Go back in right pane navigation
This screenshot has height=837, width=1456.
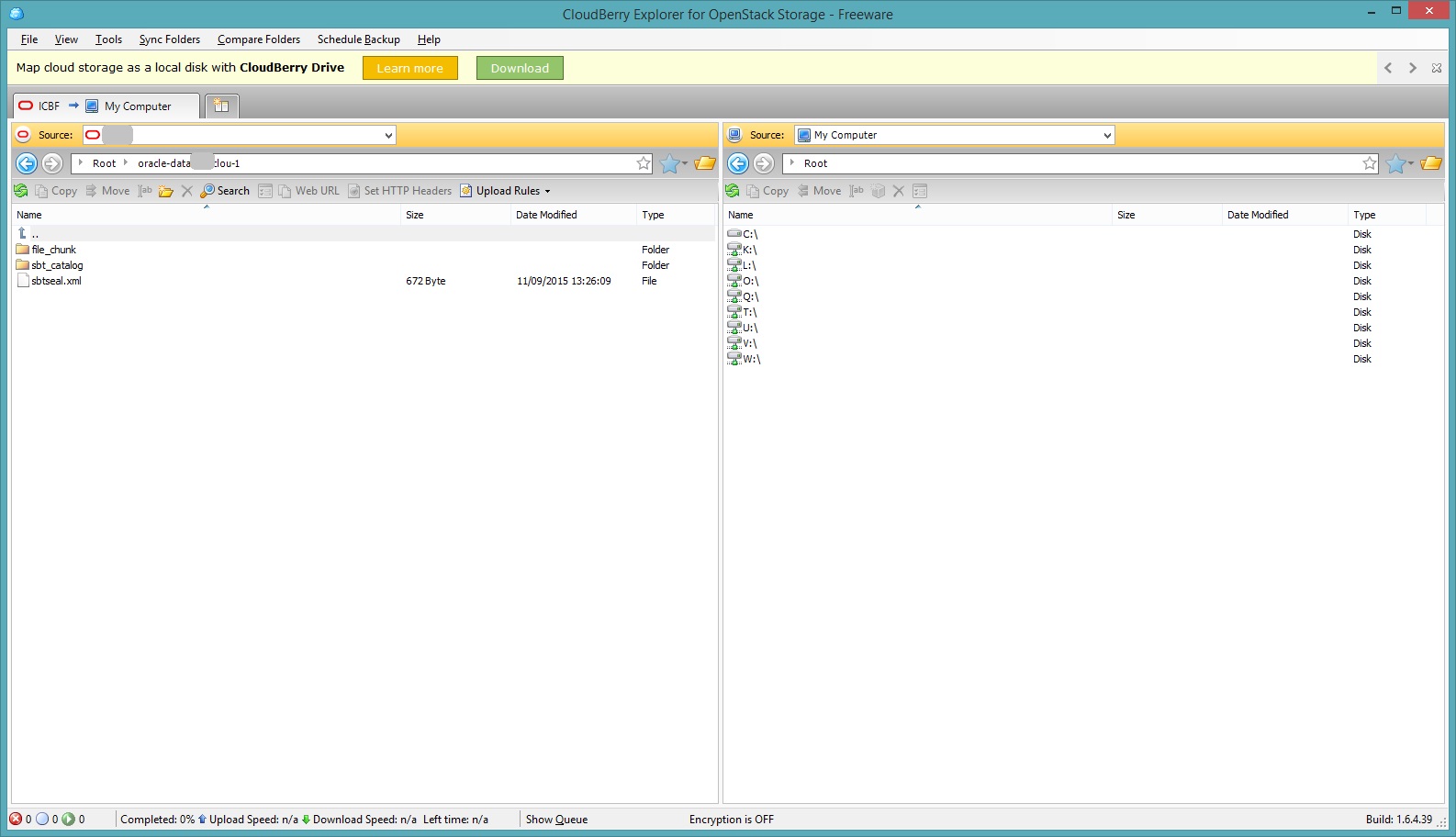coord(738,163)
